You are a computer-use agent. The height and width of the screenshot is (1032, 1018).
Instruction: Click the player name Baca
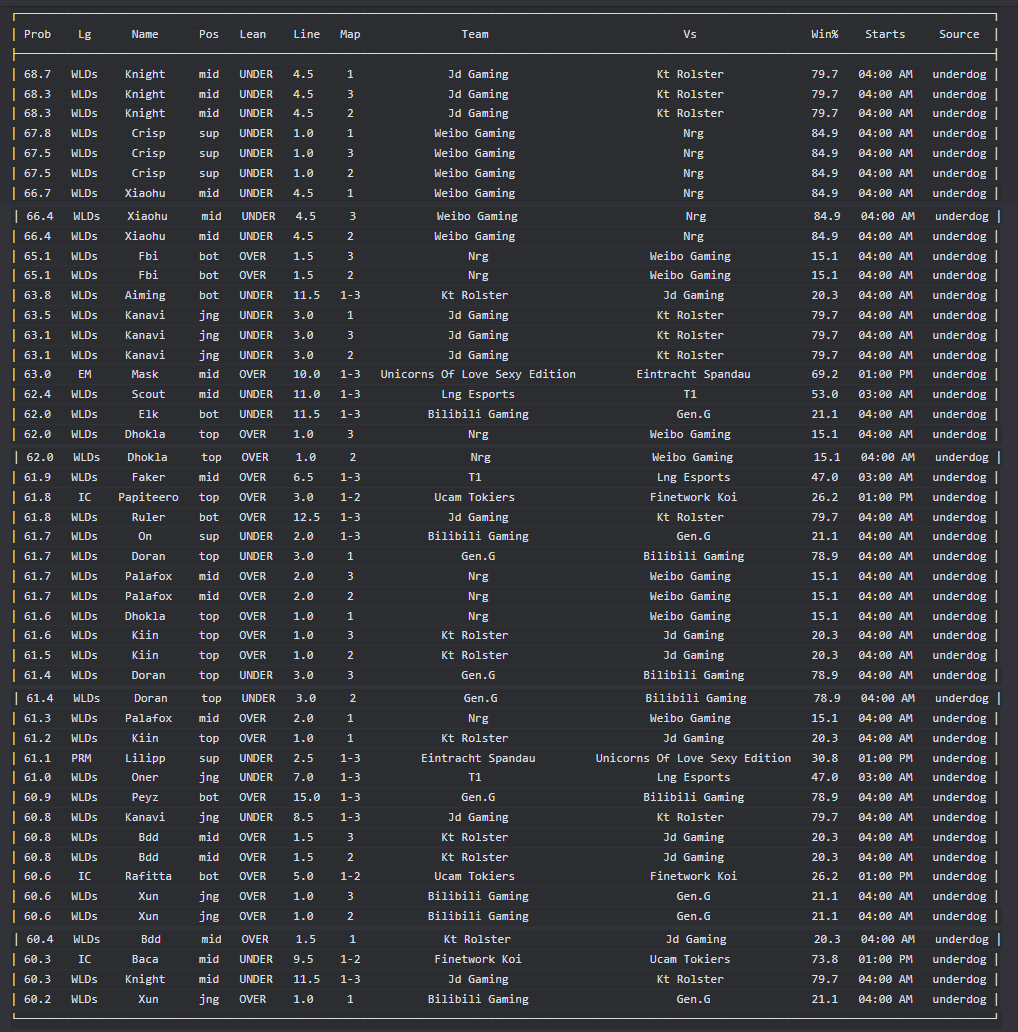[x=145, y=960]
